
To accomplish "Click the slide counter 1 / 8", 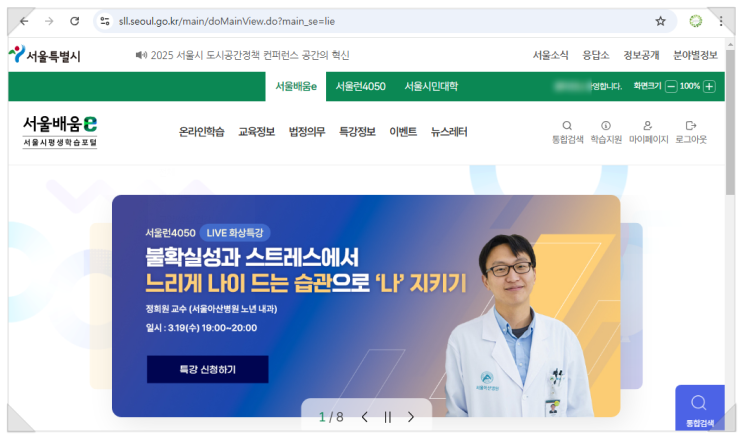I will tap(331, 417).
